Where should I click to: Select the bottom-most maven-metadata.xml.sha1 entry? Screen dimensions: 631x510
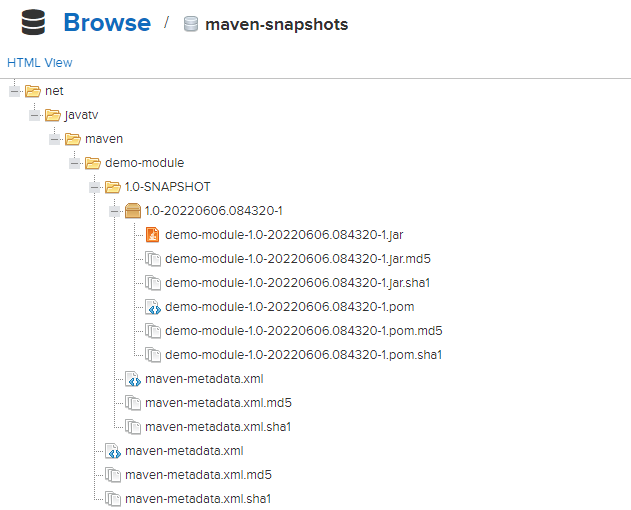pos(198,499)
